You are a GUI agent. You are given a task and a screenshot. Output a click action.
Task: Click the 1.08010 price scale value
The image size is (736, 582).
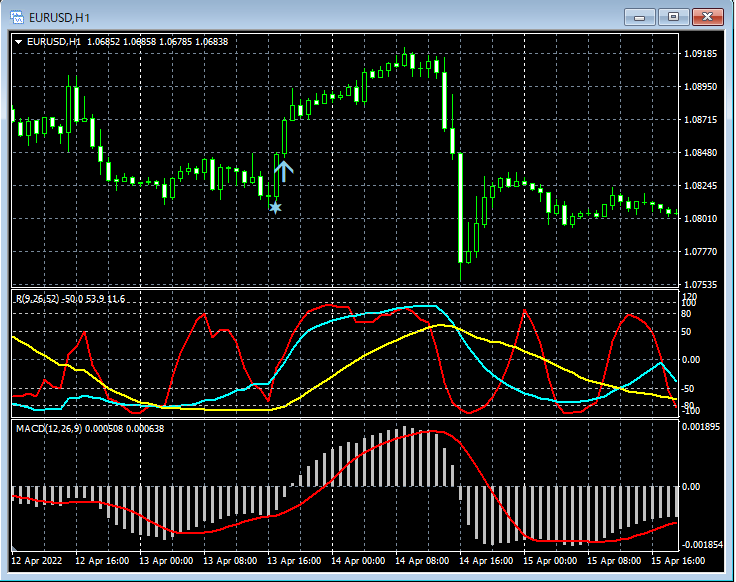click(700, 219)
